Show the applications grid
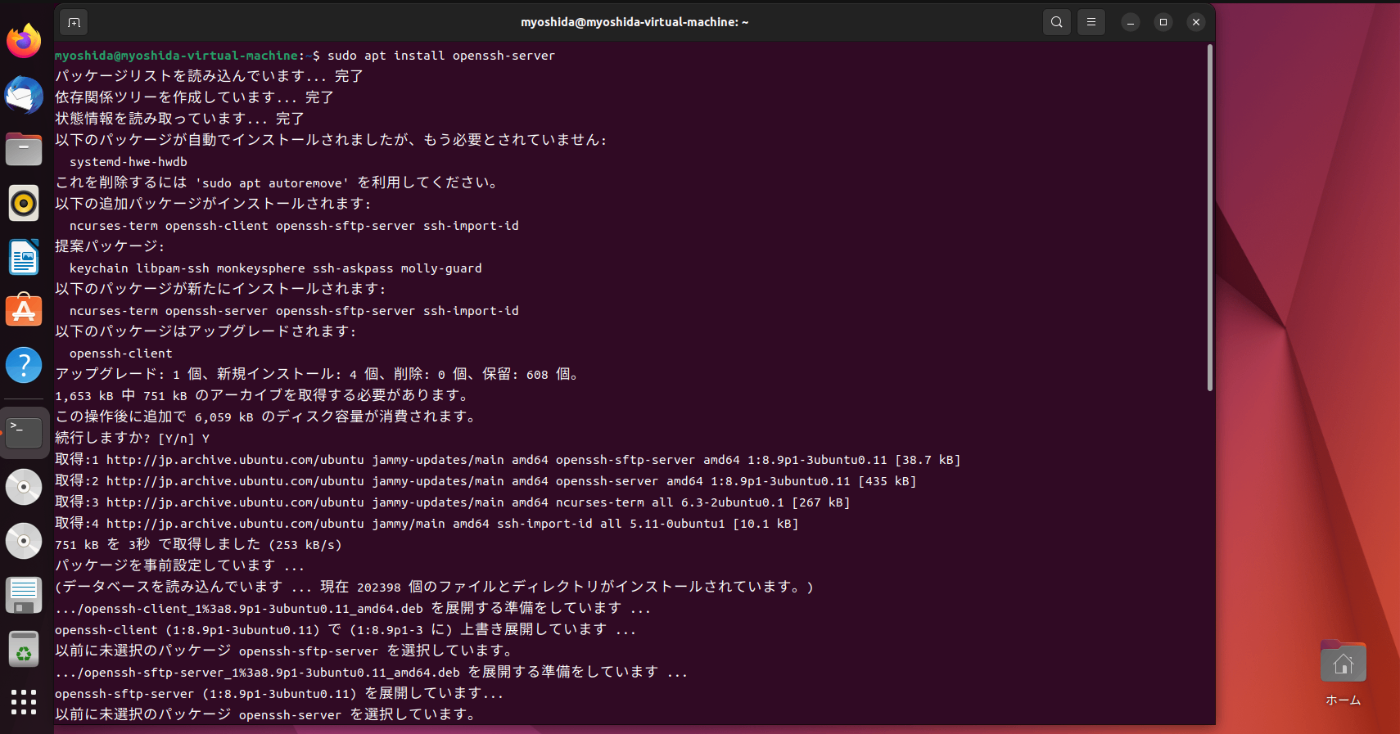1400x734 pixels. pos(24,702)
